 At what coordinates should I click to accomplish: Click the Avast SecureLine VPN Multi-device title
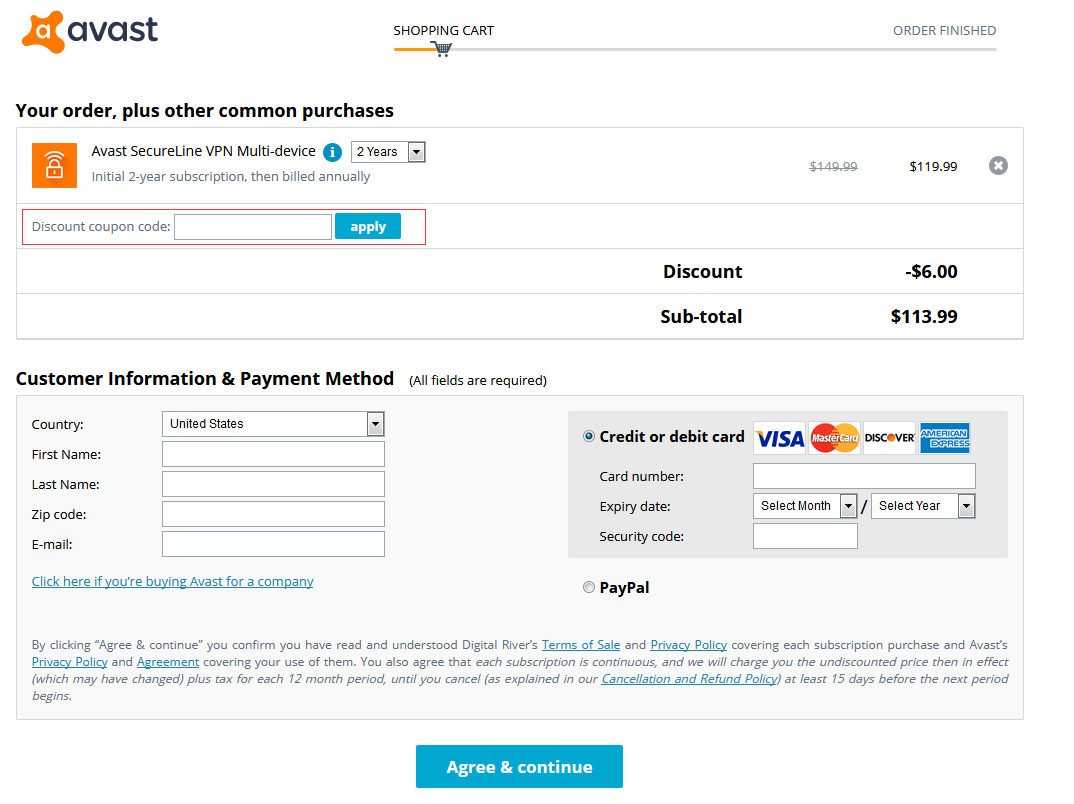[x=203, y=151]
